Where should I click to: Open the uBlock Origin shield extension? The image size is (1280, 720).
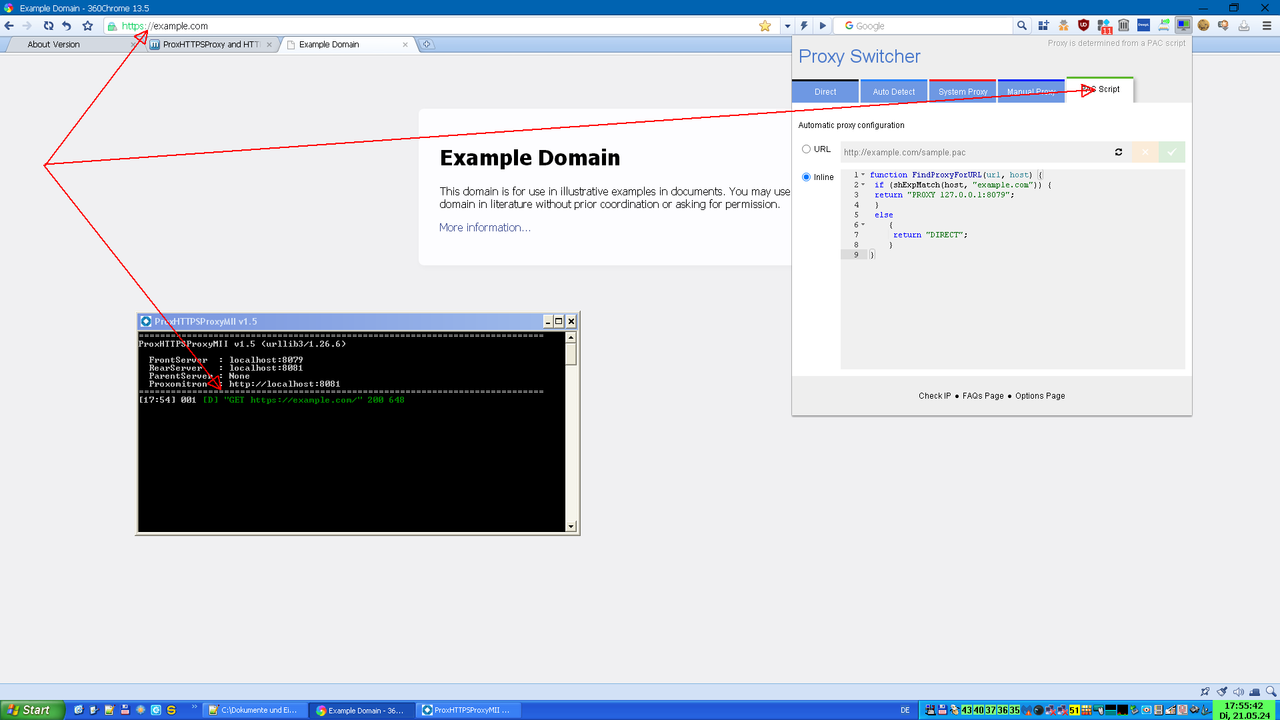click(x=1082, y=25)
